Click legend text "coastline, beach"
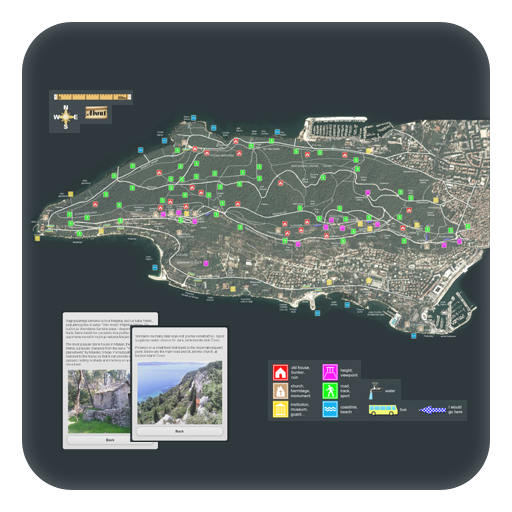512x512 pixels. [349, 409]
